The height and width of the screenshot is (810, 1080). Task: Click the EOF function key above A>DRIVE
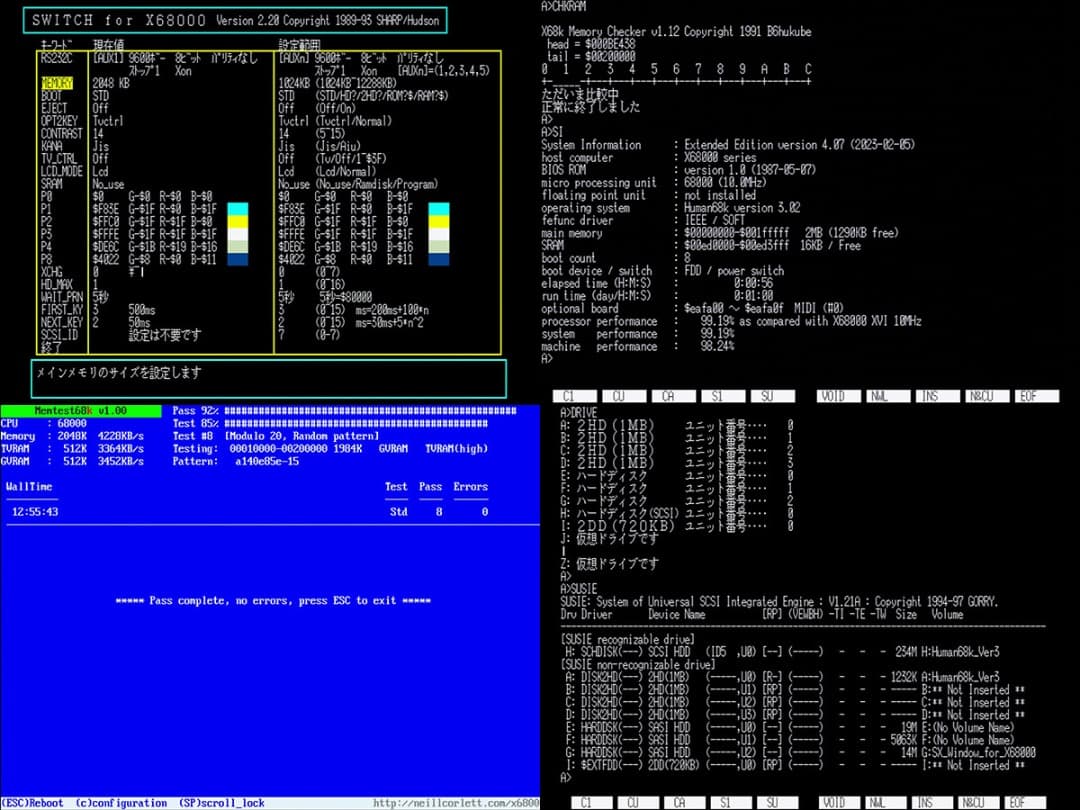(1037, 396)
